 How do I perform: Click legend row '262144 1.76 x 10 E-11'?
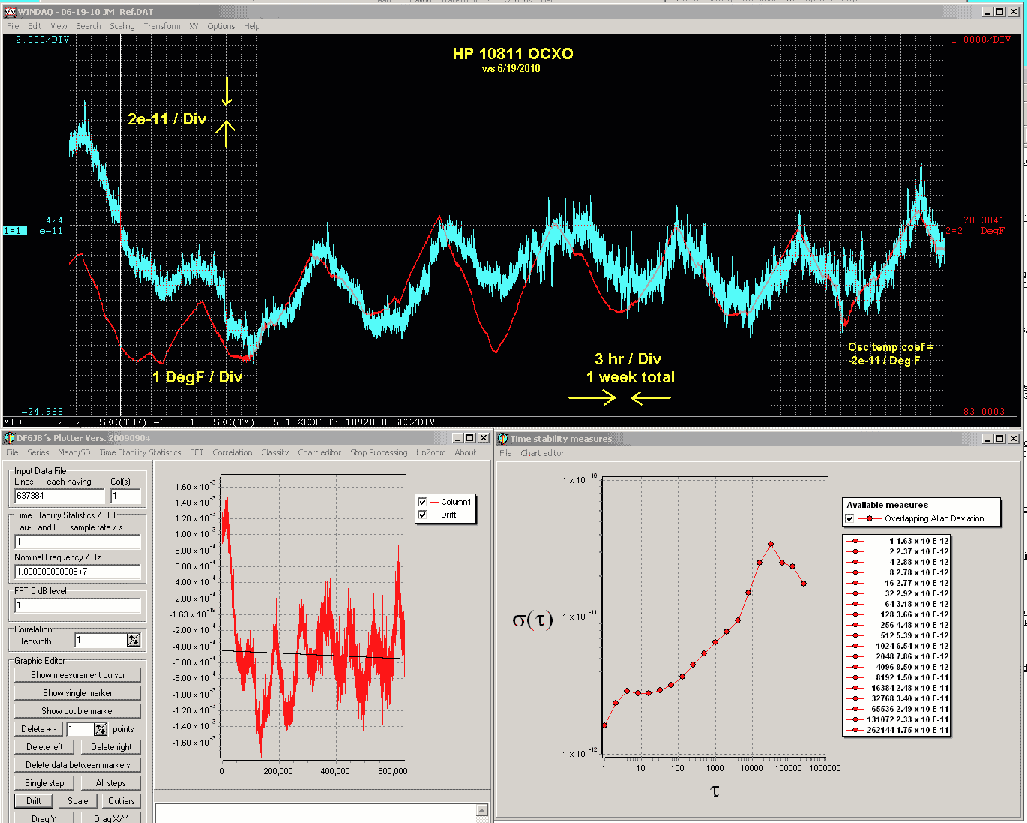coord(896,730)
